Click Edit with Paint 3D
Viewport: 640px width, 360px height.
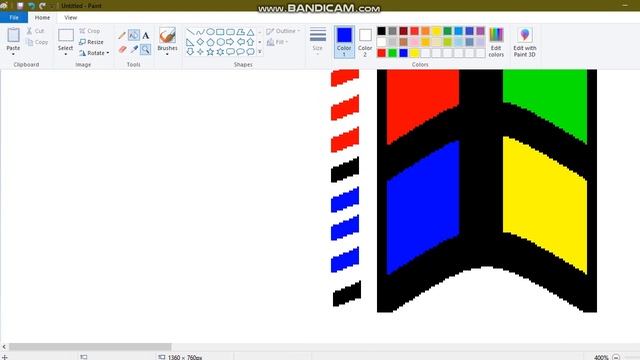pyautogui.click(x=524, y=42)
